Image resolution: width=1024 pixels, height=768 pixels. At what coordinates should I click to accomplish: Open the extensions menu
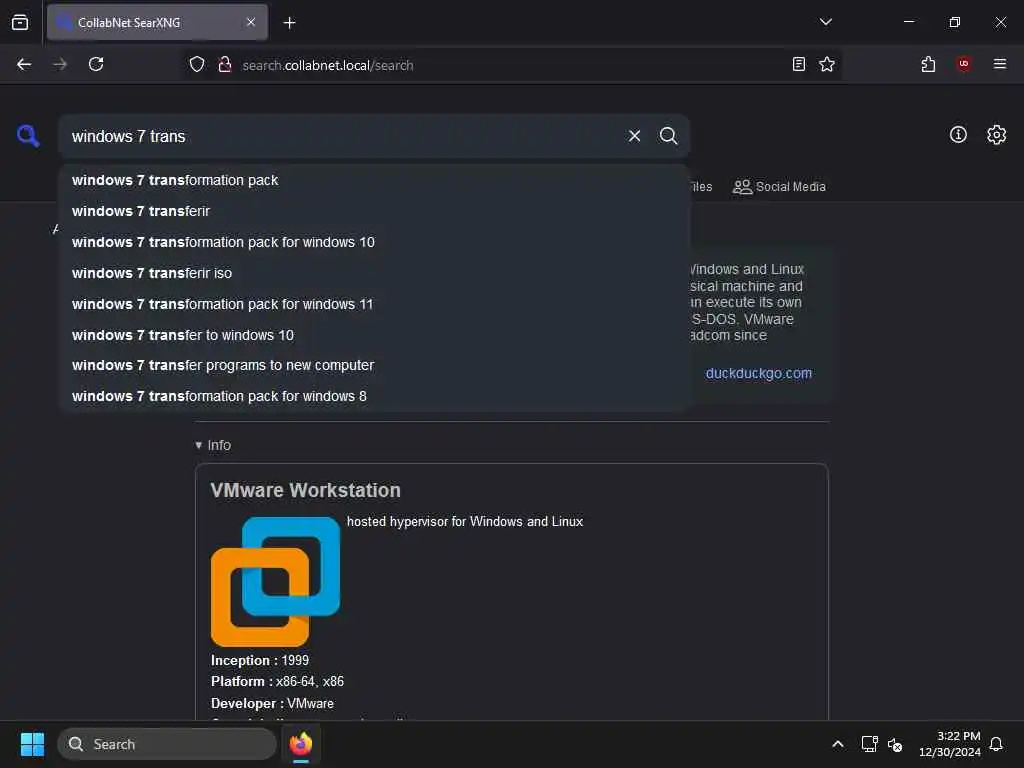[x=928, y=64]
